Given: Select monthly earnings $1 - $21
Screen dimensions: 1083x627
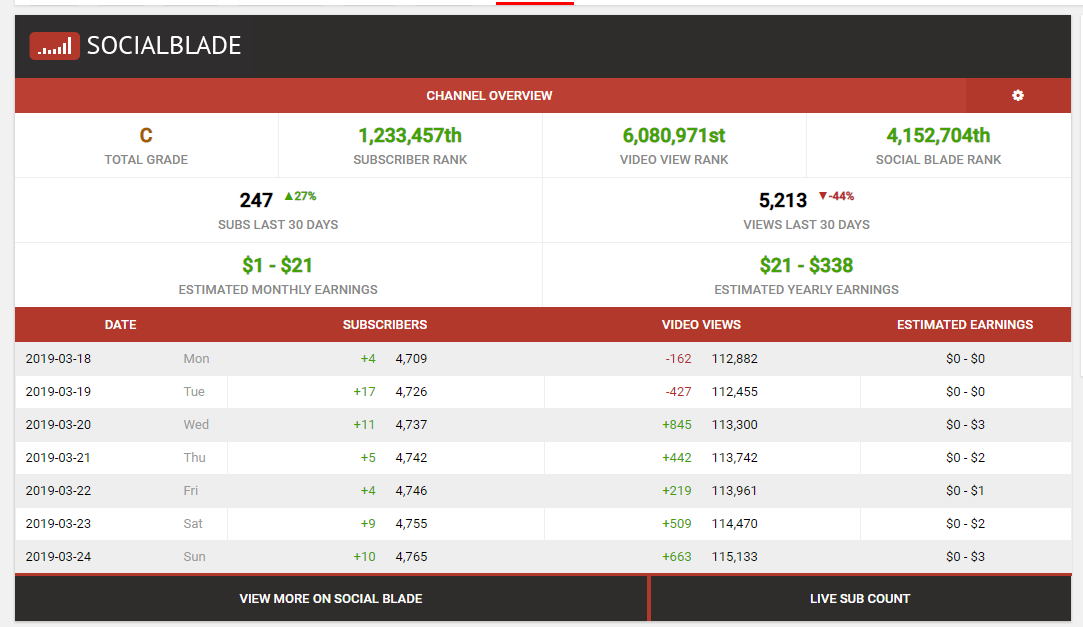Looking at the screenshot, I should click(x=277, y=265).
